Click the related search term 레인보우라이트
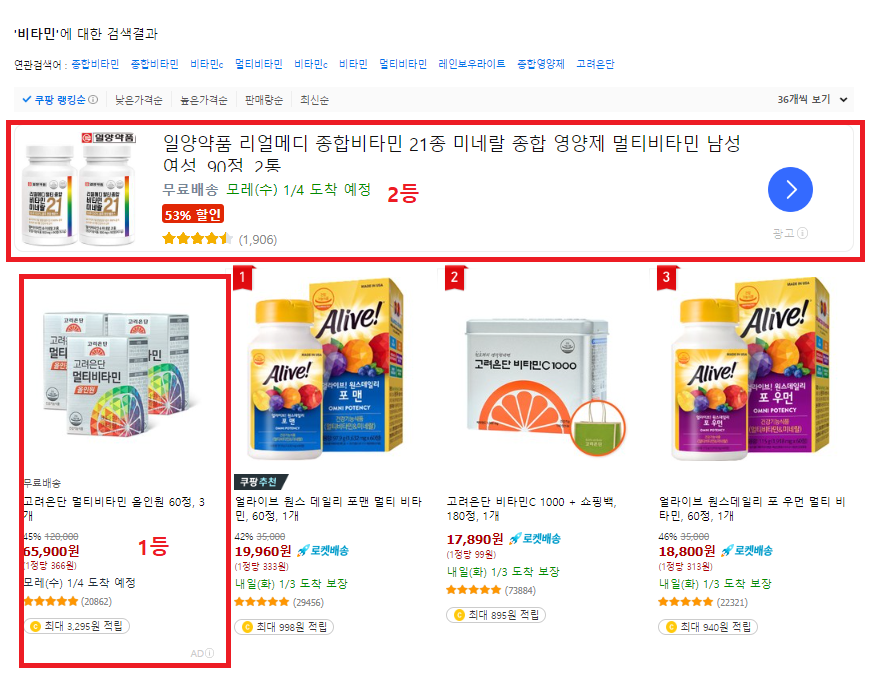Image resolution: width=873 pixels, height=688 pixels. (x=472, y=64)
